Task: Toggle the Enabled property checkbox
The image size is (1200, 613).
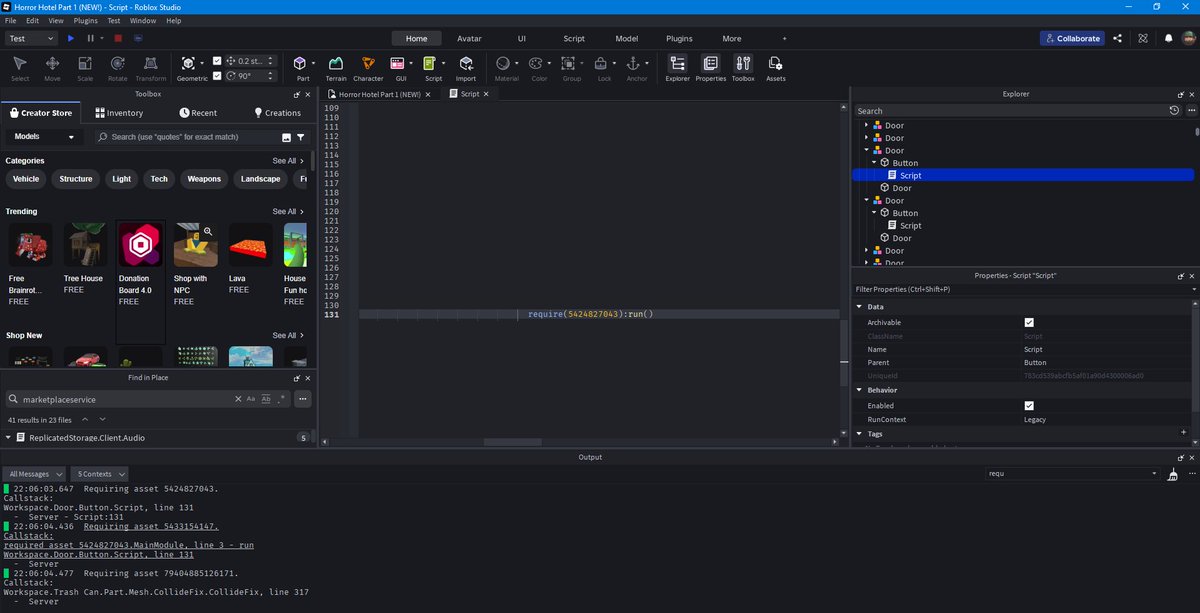Action: (x=1029, y=405)
